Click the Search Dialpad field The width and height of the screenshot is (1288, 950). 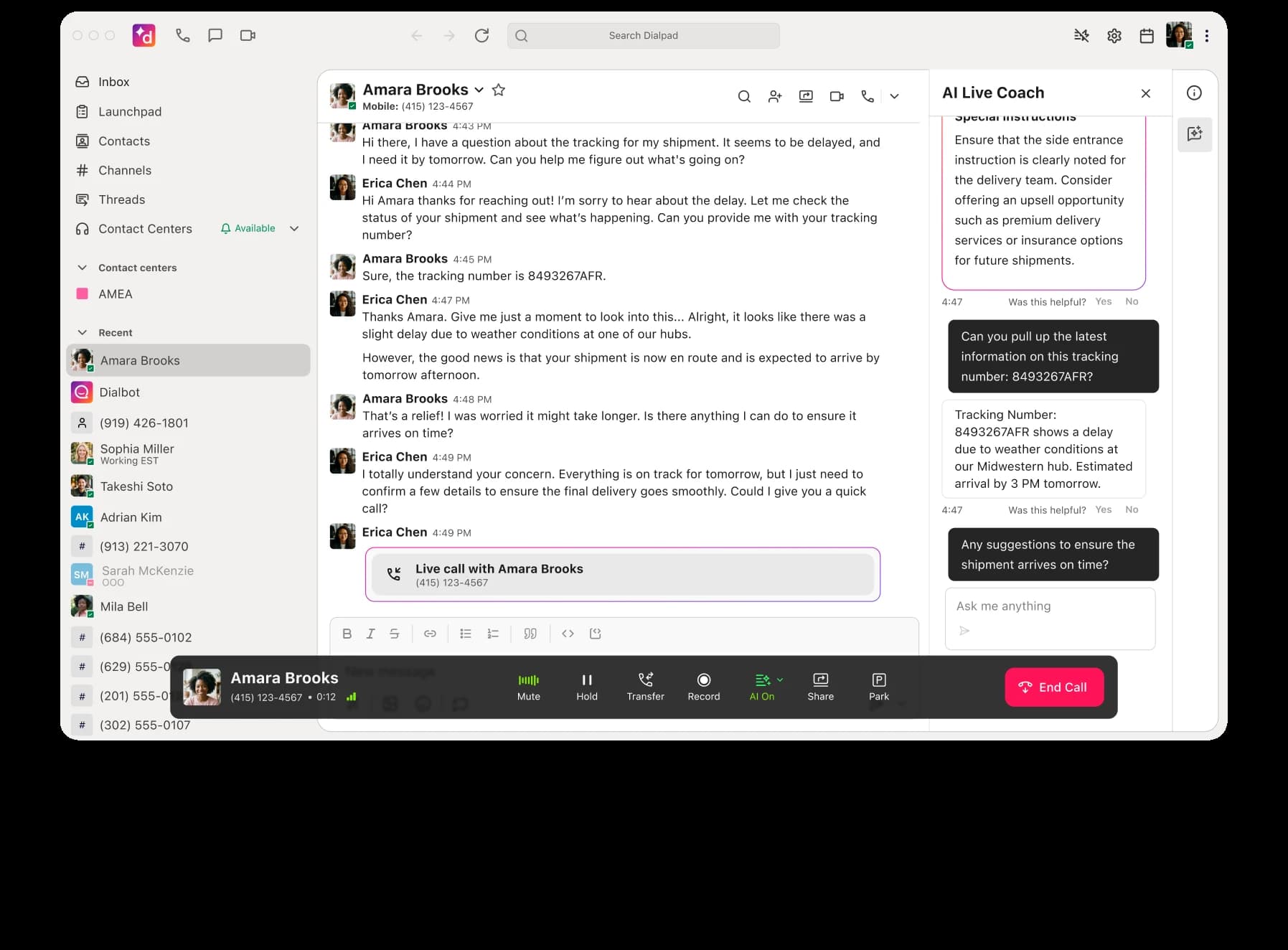tap(644, 35)
